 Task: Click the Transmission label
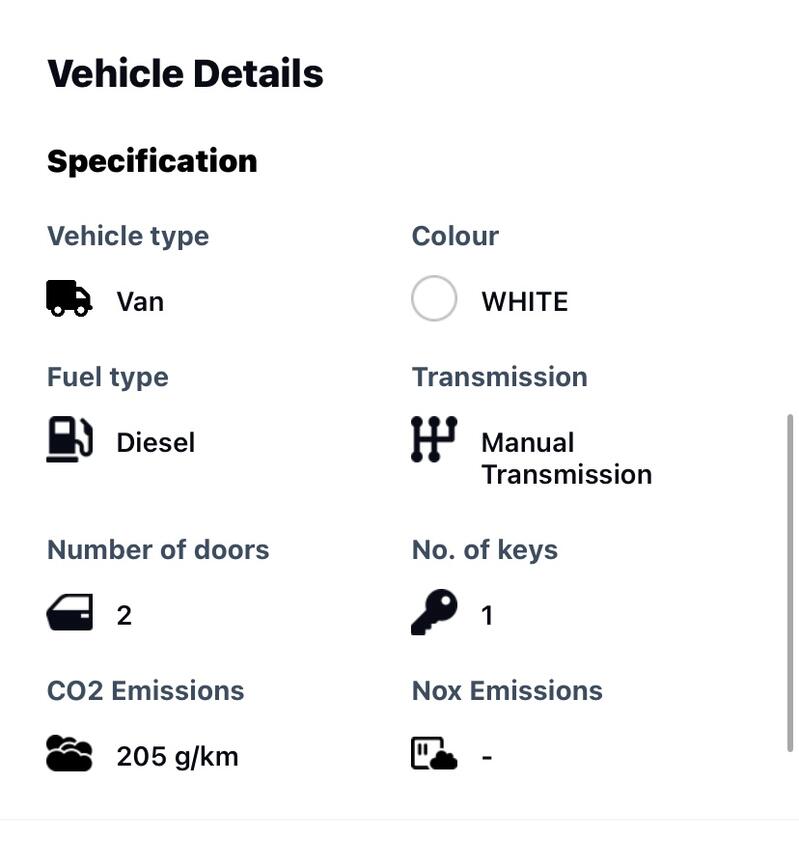coord(499,377)
